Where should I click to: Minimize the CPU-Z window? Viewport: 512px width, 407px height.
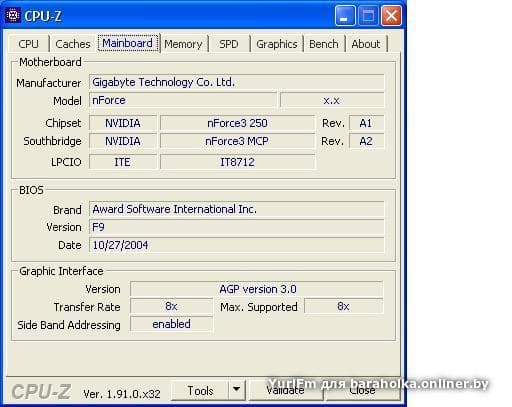pyautogui.click(x=345, y=15)
